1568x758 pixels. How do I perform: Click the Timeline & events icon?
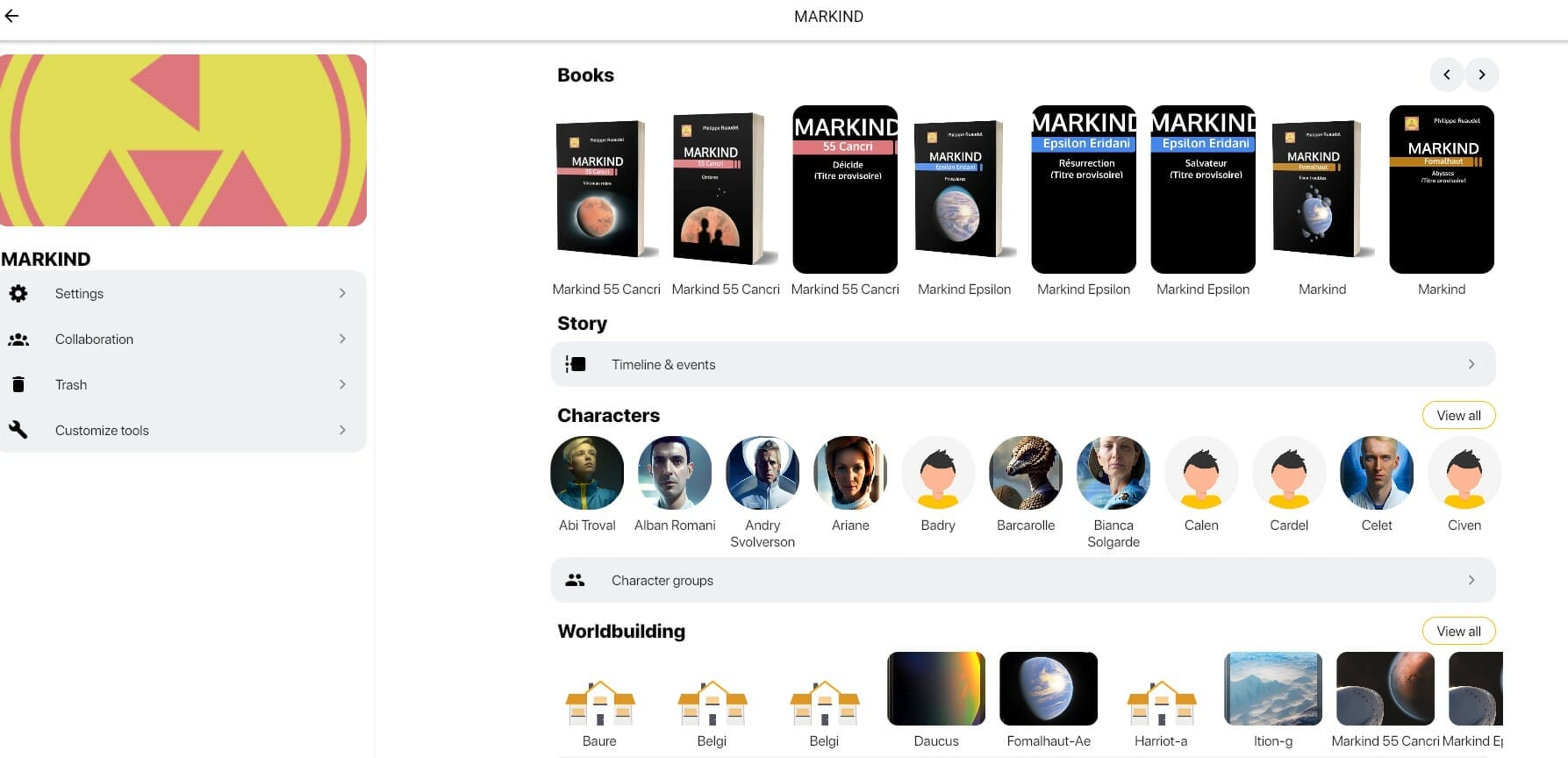[576, 364]
